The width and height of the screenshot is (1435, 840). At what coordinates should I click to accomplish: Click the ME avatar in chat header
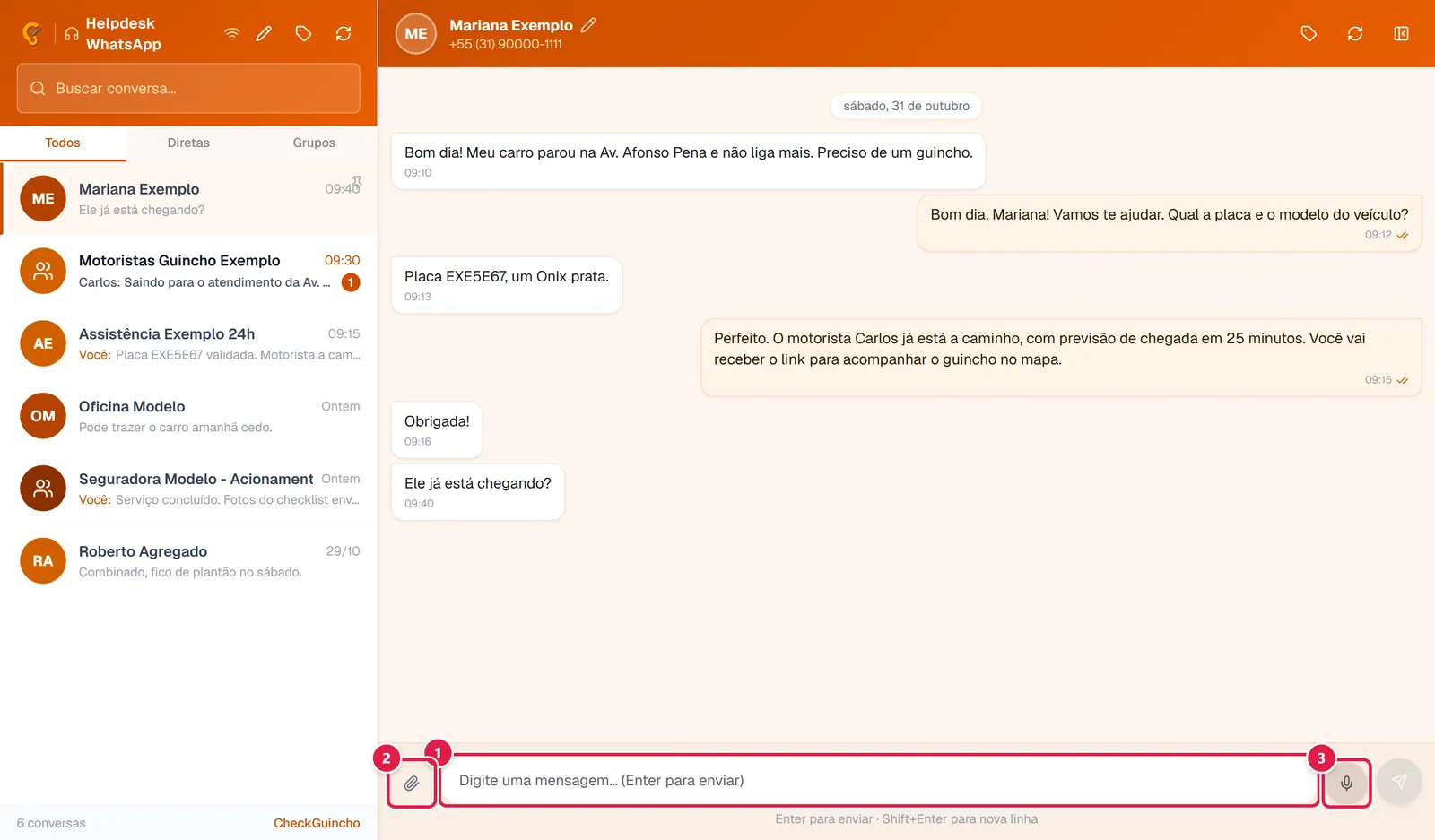point(416,34)
